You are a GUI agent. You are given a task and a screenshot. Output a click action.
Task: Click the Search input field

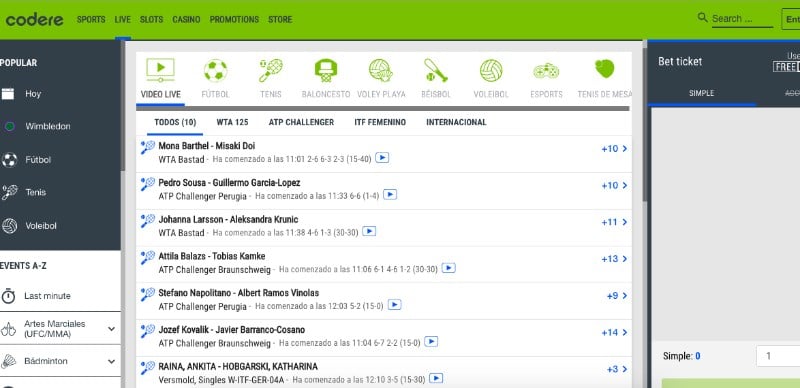pyautogui.click(x=742, y=19)
